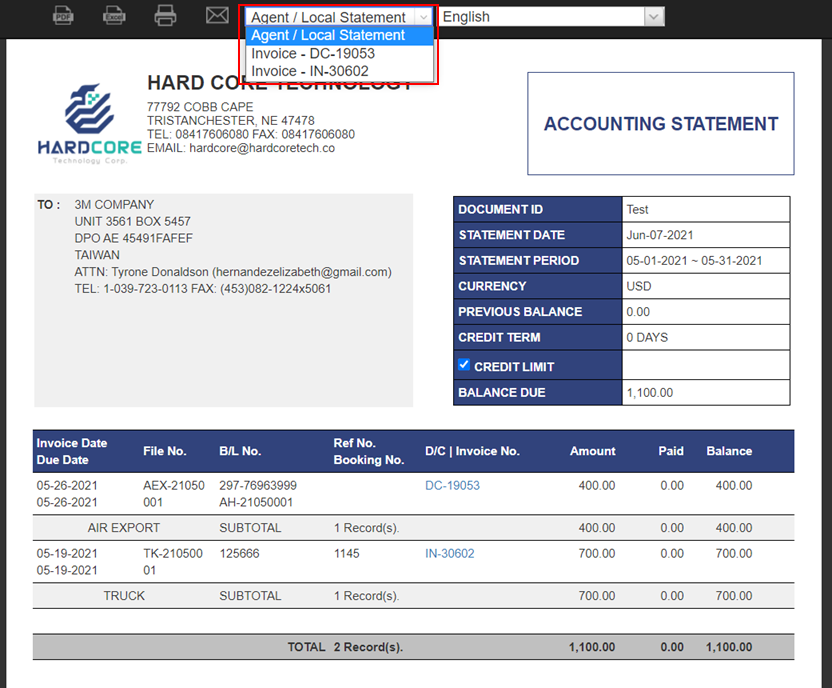Open invoice link IN-30602 in table
This screenshot has width=832, height=688.
coord(450,553)
